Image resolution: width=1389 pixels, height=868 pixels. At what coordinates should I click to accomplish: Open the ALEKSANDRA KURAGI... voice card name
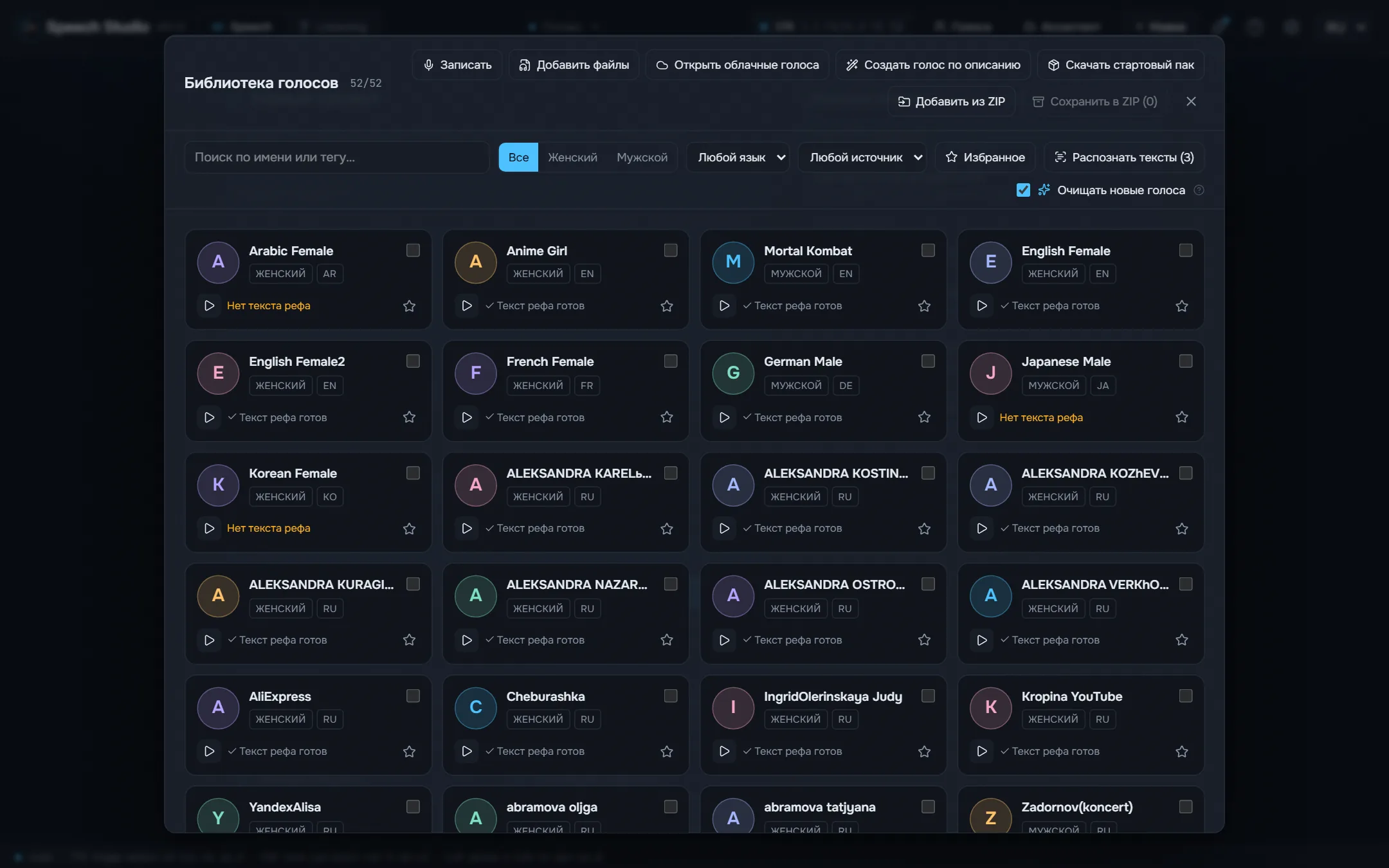pyautogui.click(x=322, y=584)
